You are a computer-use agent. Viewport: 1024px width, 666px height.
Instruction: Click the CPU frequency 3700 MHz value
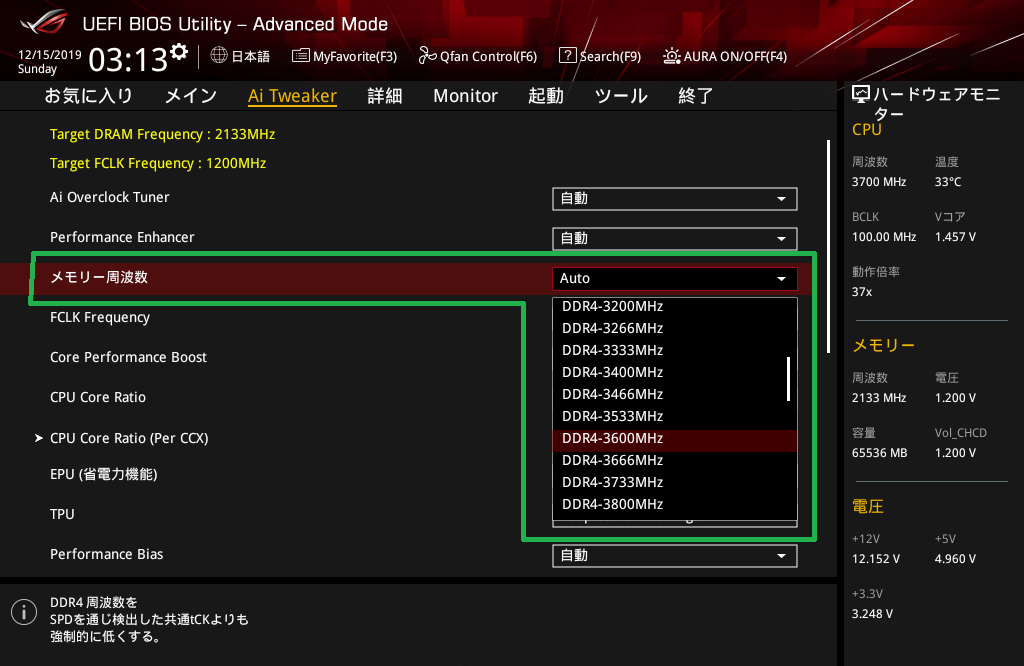pos(879,182)
